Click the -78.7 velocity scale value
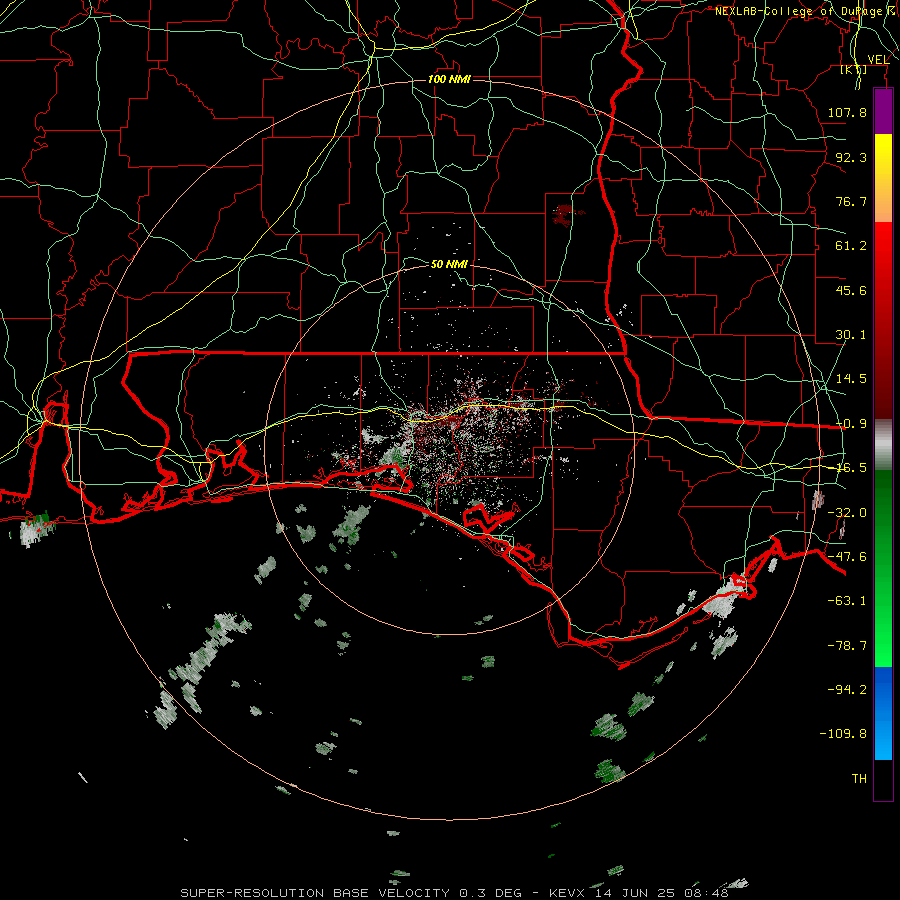Viewport: 900px width, 900px height. pos(847,646)
